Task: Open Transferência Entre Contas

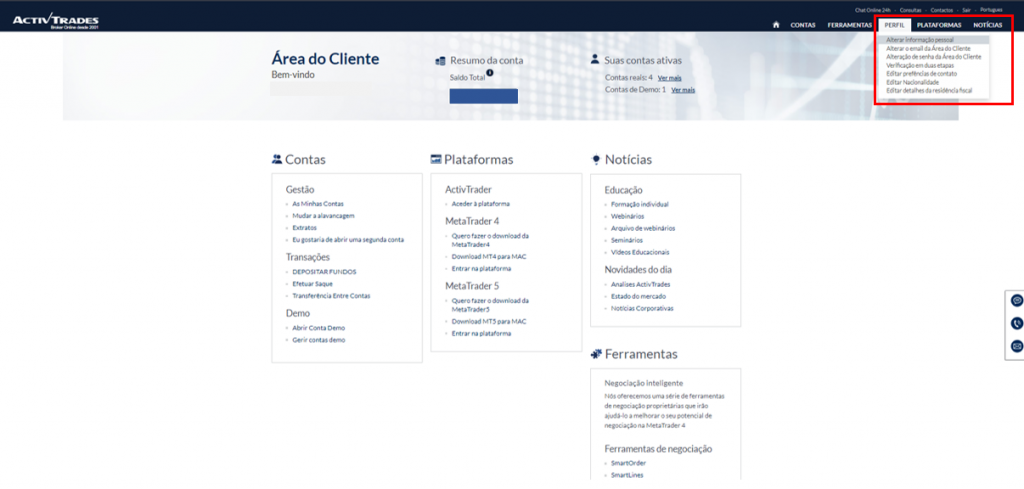Action: pyautogui.click(x=331, y=296)
